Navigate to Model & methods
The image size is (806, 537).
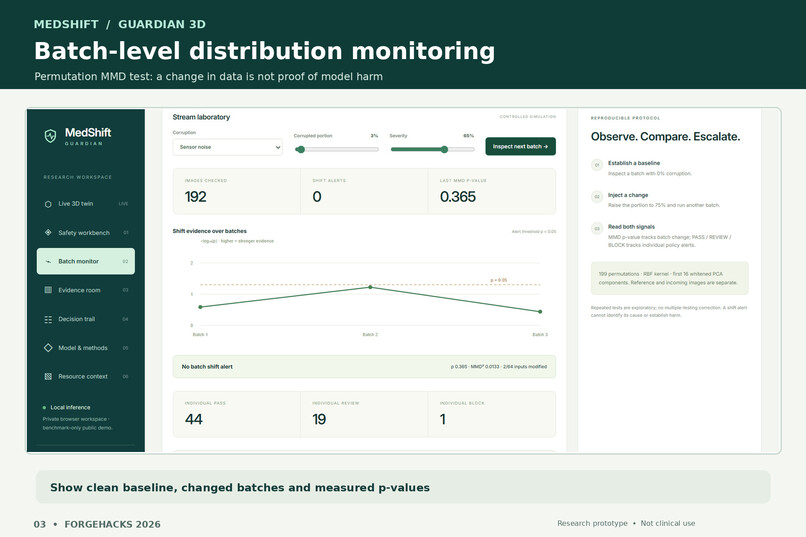pos(86,348)
